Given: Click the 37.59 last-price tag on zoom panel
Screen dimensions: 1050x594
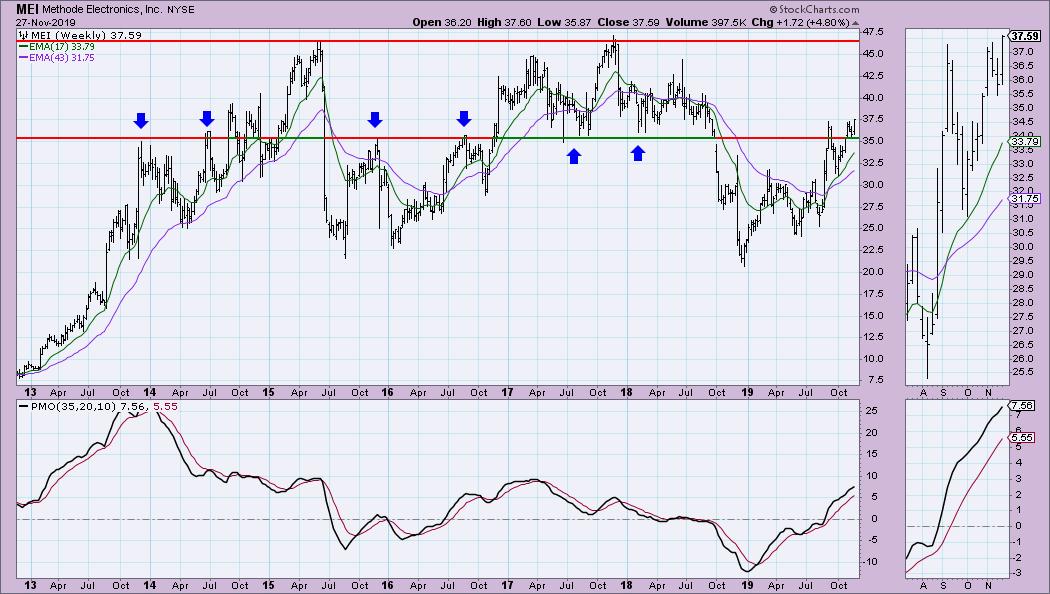Looking at the screenshot, I should coord(1022,36).
